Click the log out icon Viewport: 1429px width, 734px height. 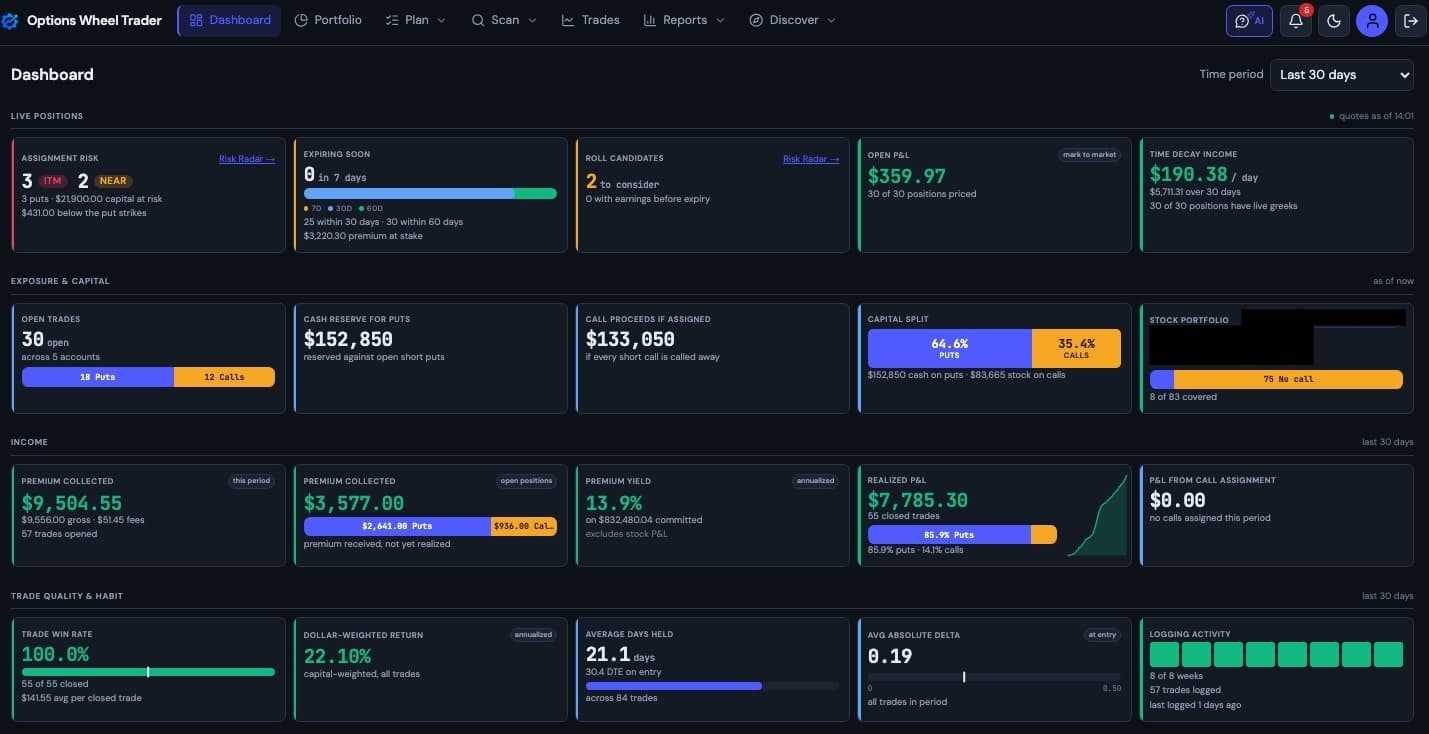tap(1410, 21)
